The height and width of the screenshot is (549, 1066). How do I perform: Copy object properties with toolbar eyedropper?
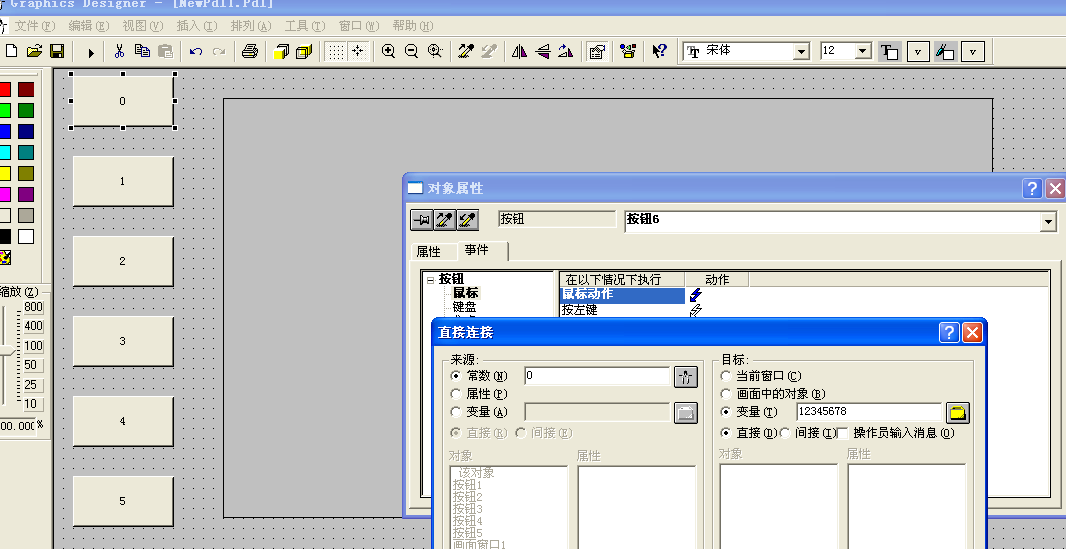tap(466, 51)
